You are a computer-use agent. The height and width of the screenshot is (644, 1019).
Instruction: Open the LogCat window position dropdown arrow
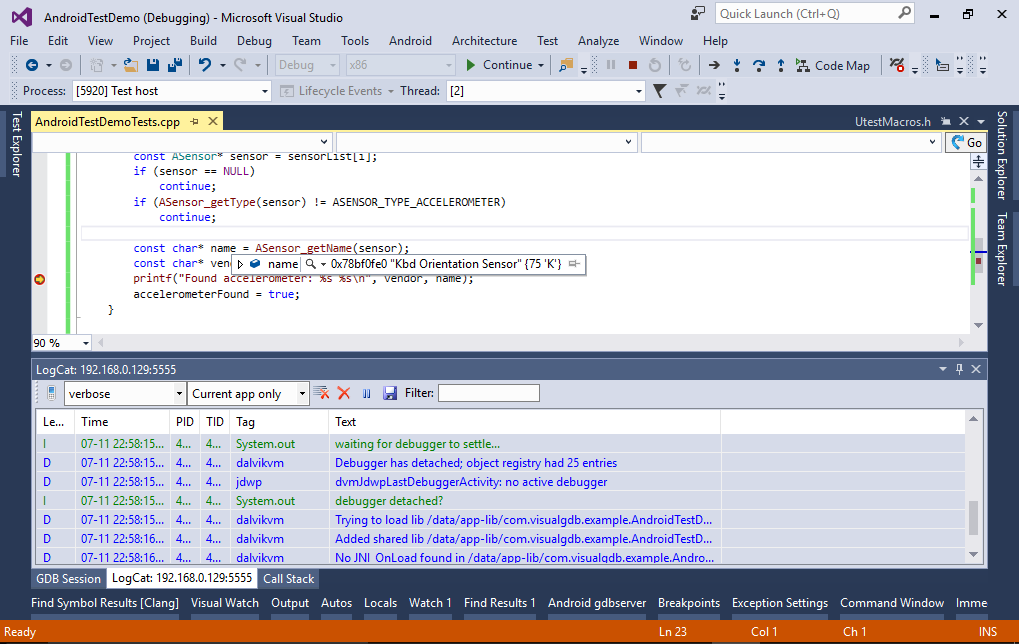[942, 369]
